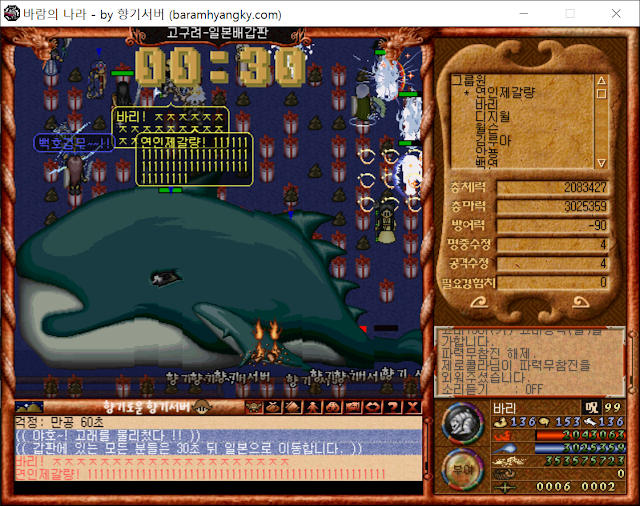Click the 명중수정 value field
The image size is (640, 506).
pyautogui.click(x=552, y=244)
